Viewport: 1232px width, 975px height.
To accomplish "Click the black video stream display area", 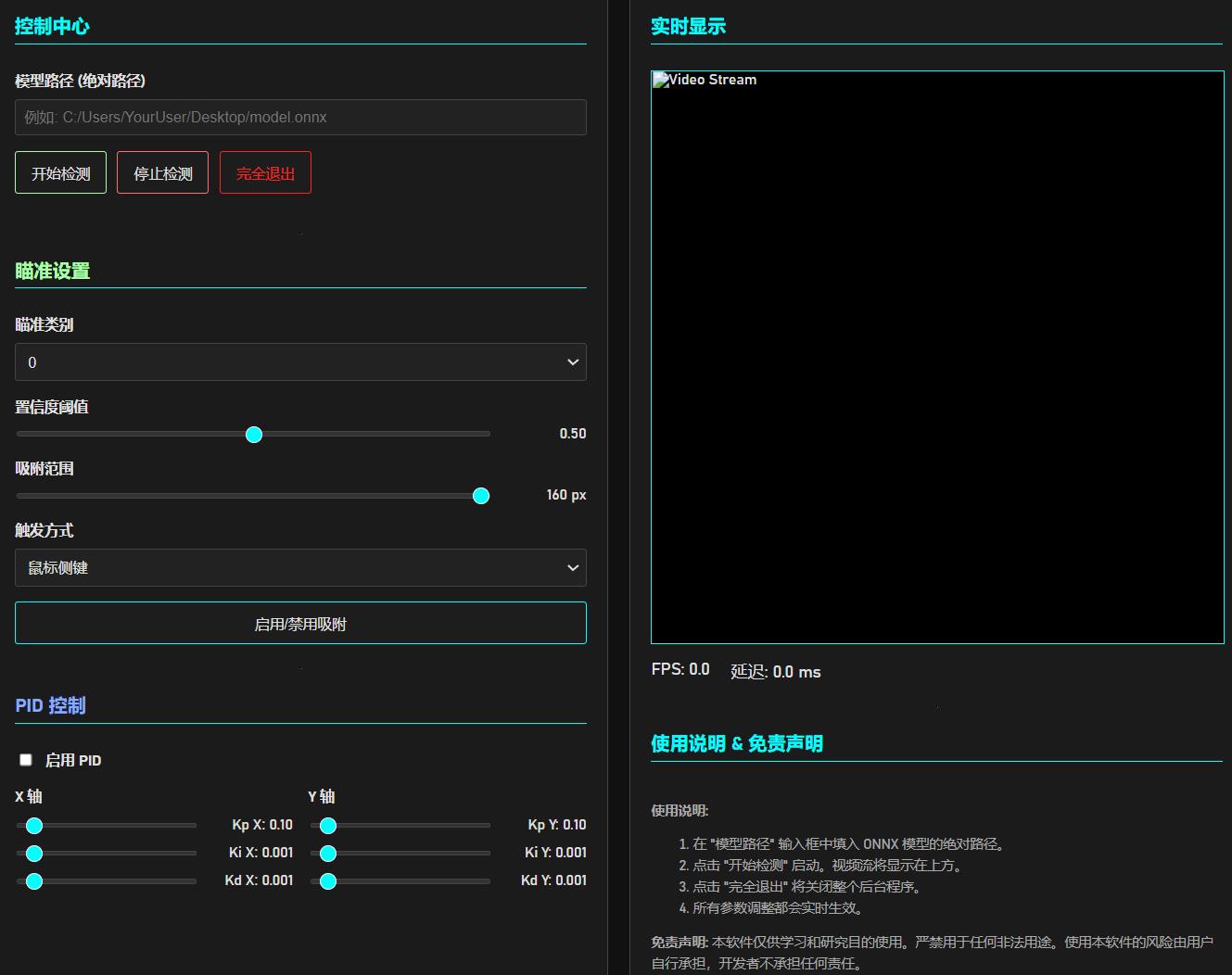I will point(937,371).
